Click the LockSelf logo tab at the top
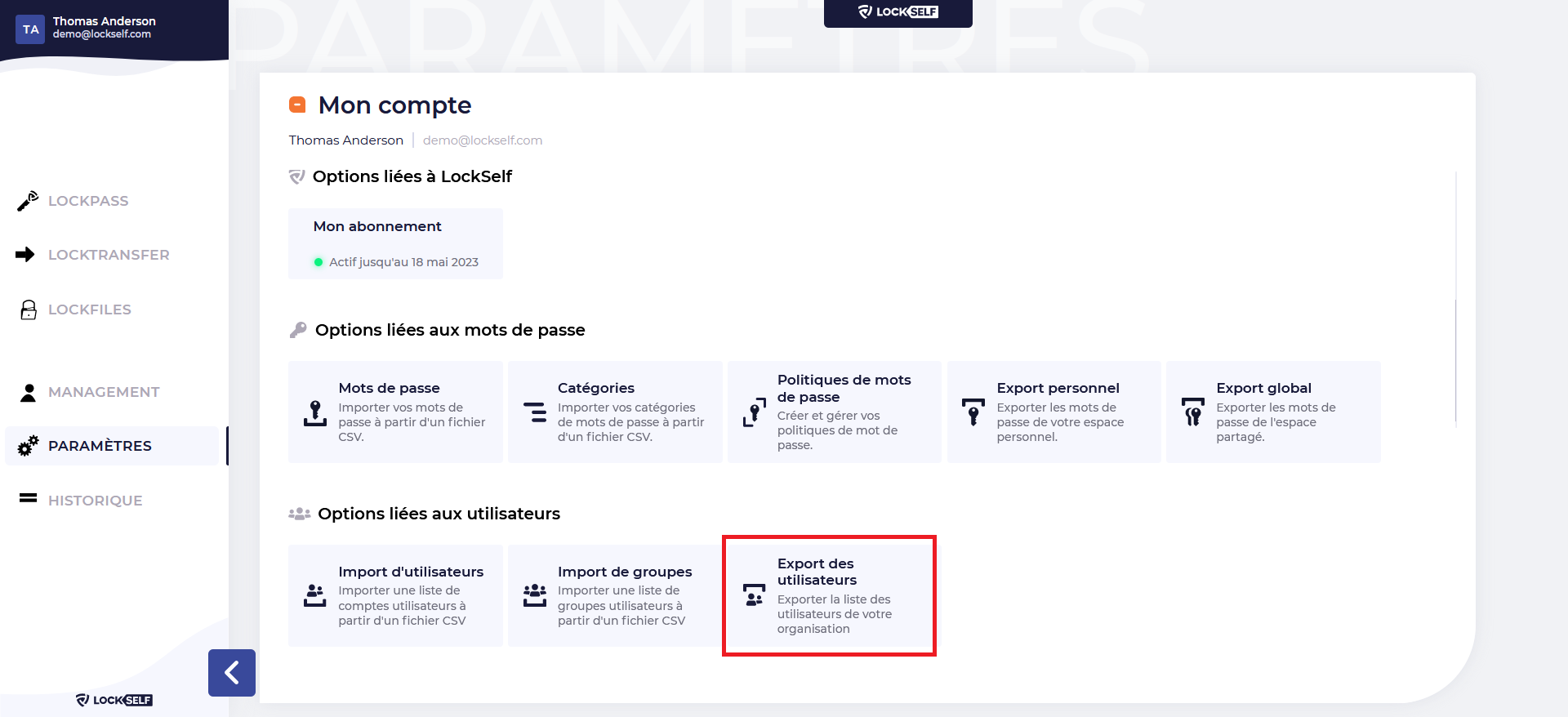 [898, 12]
